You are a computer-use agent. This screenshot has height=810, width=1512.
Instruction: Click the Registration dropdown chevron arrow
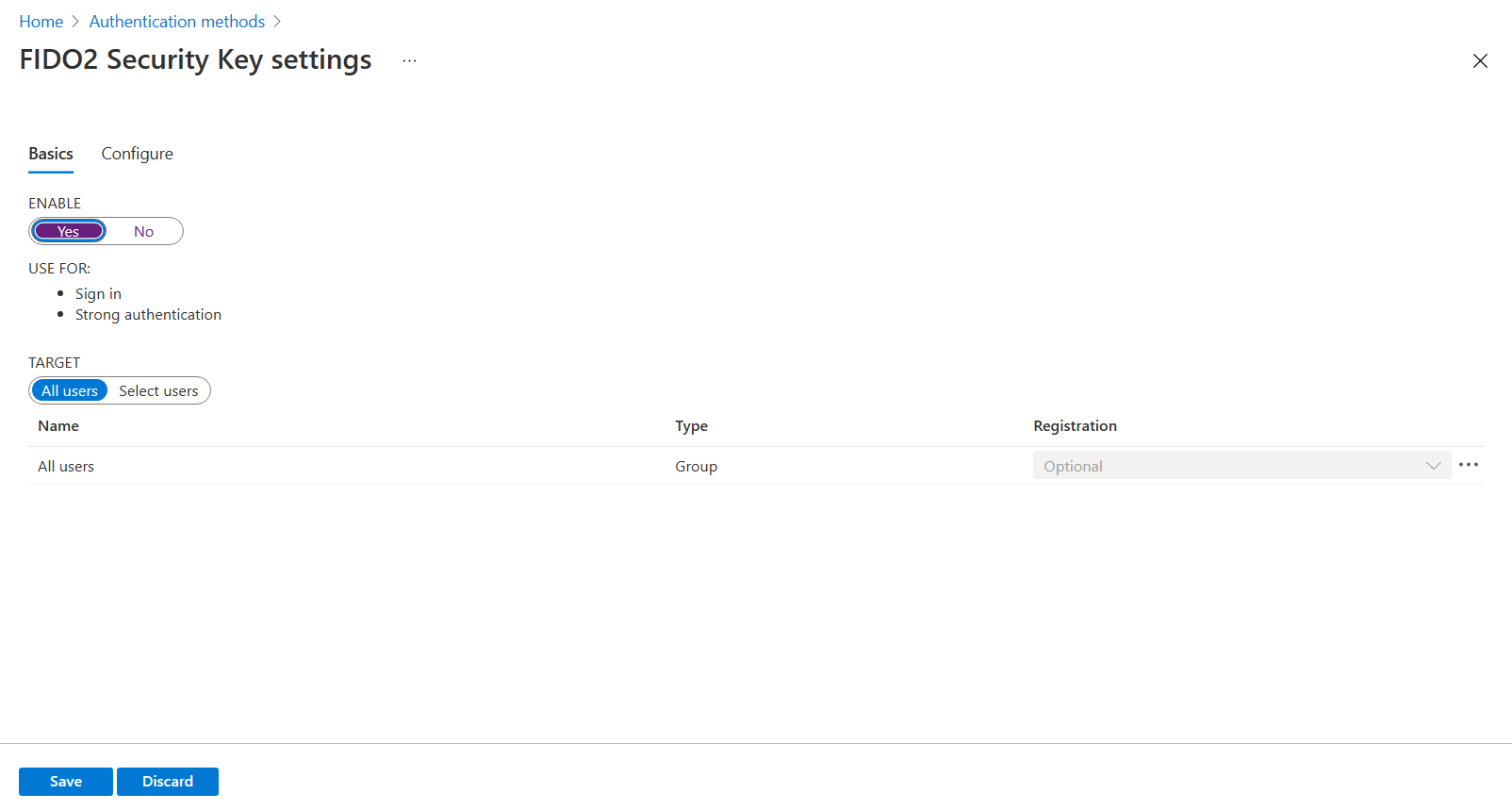[x=1433, y=466]
